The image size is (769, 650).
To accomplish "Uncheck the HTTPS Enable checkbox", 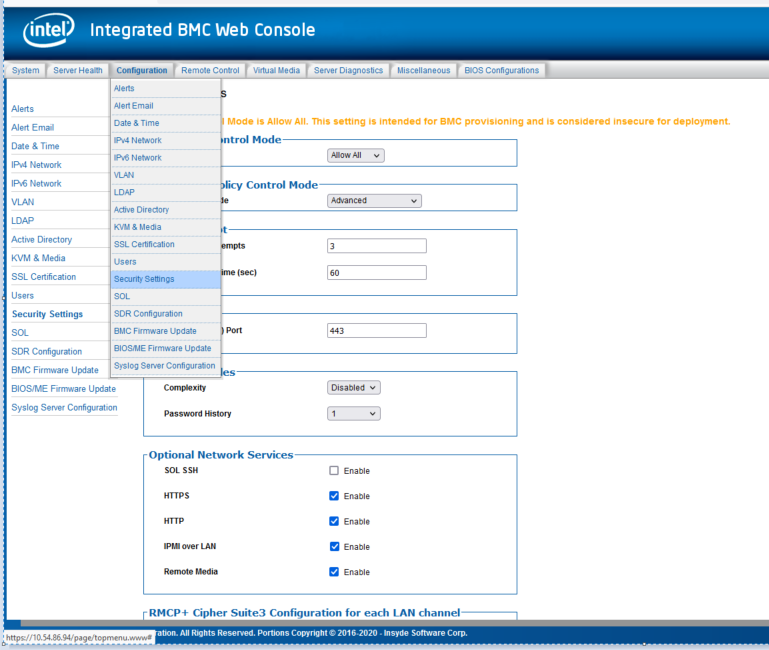I will pyautogui.click(x=334, y=496).
